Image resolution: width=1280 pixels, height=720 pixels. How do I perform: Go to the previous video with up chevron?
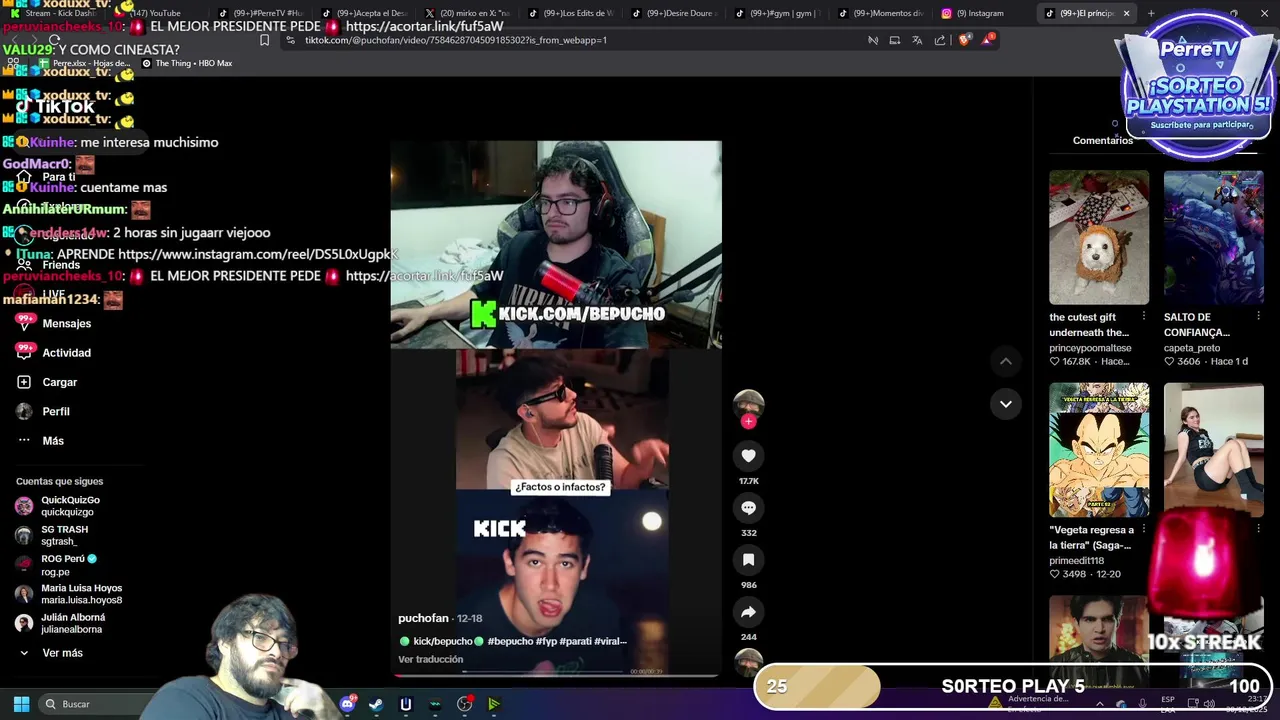point(1006,361)
